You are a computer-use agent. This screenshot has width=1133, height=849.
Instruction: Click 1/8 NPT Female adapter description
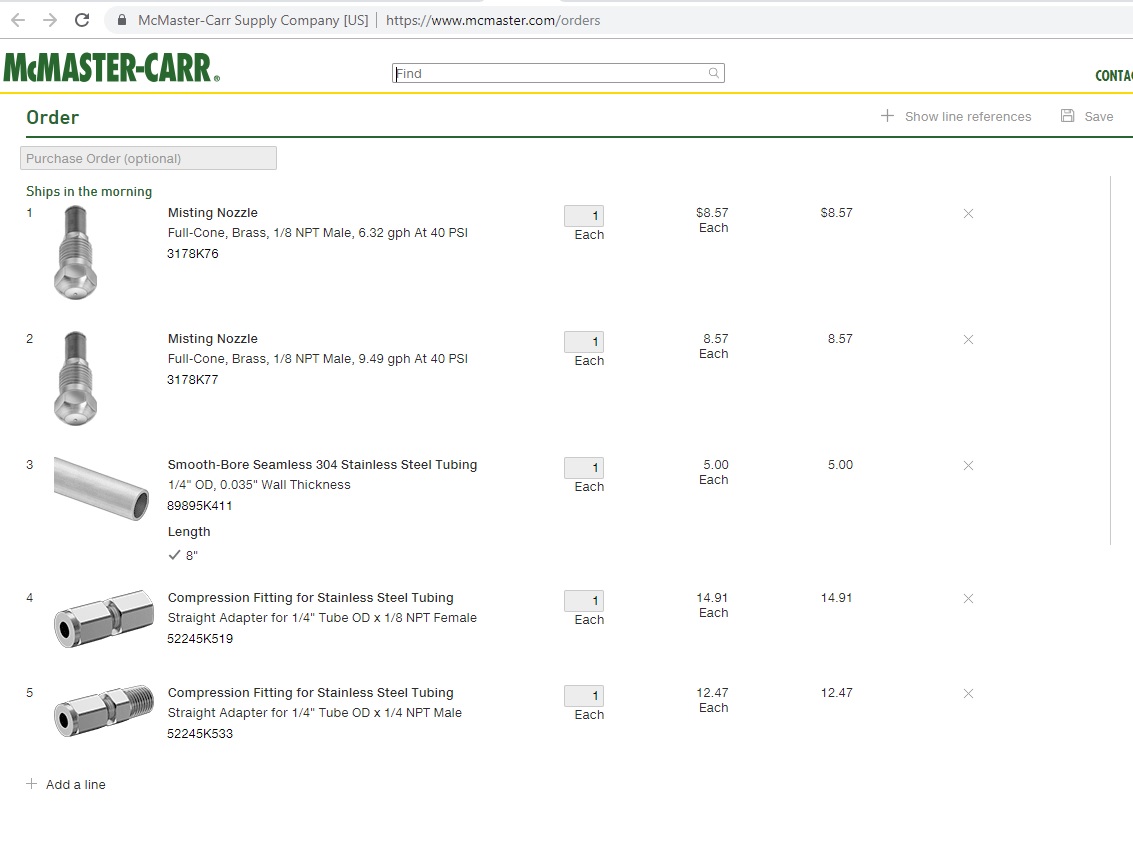coord(322,618)
